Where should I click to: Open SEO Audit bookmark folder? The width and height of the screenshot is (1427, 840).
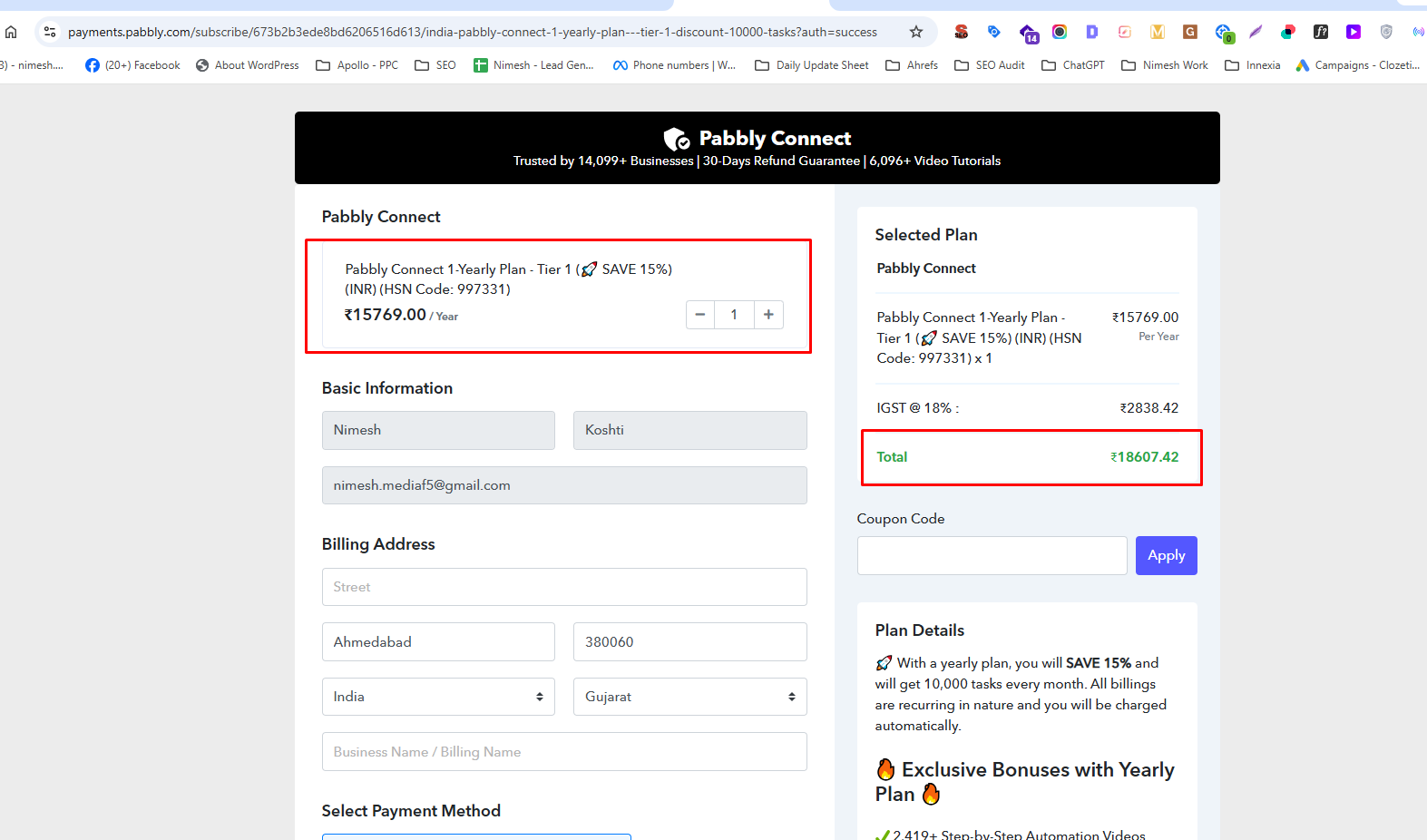(989, 65)
